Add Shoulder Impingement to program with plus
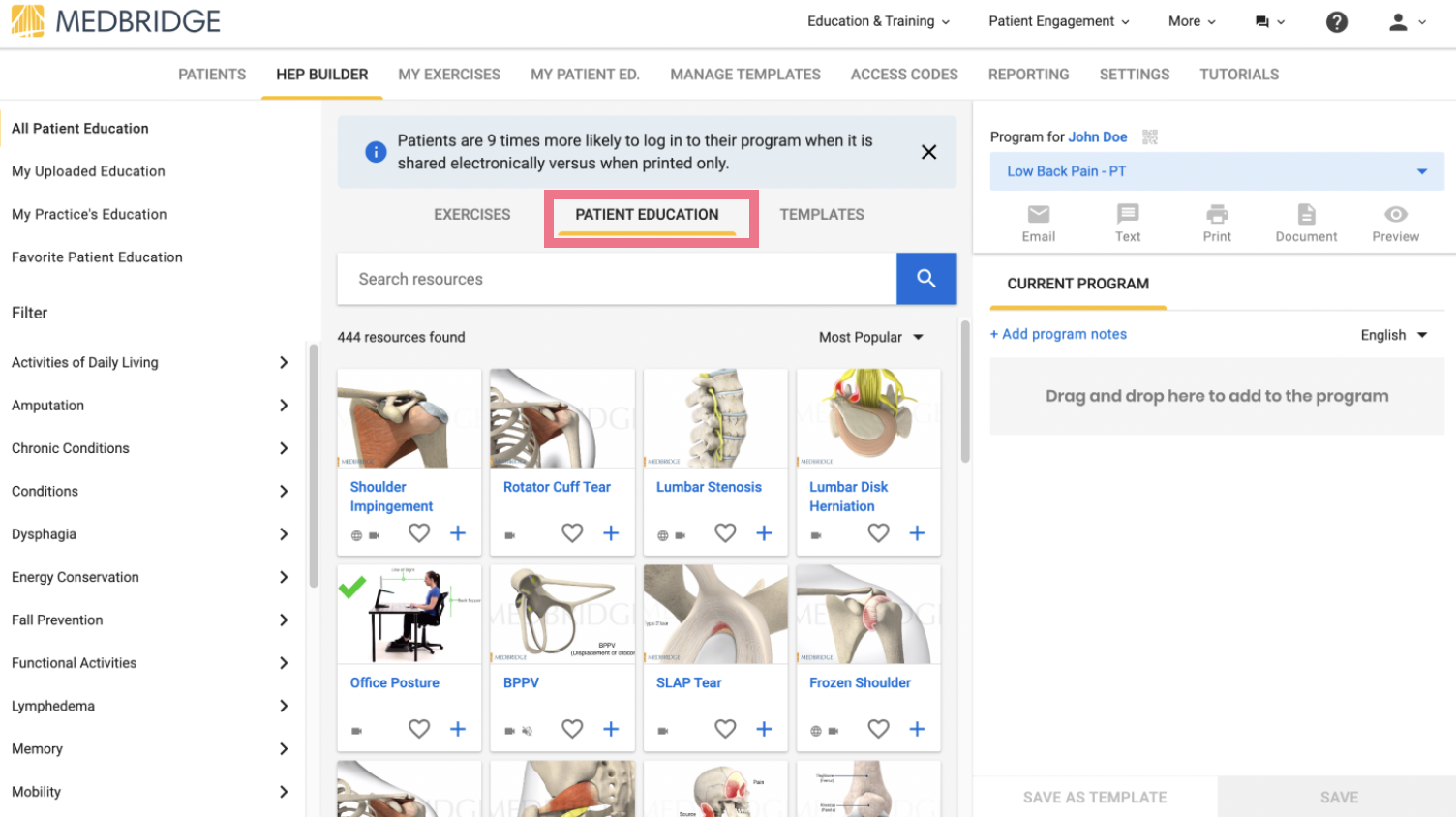 point(458,533)
